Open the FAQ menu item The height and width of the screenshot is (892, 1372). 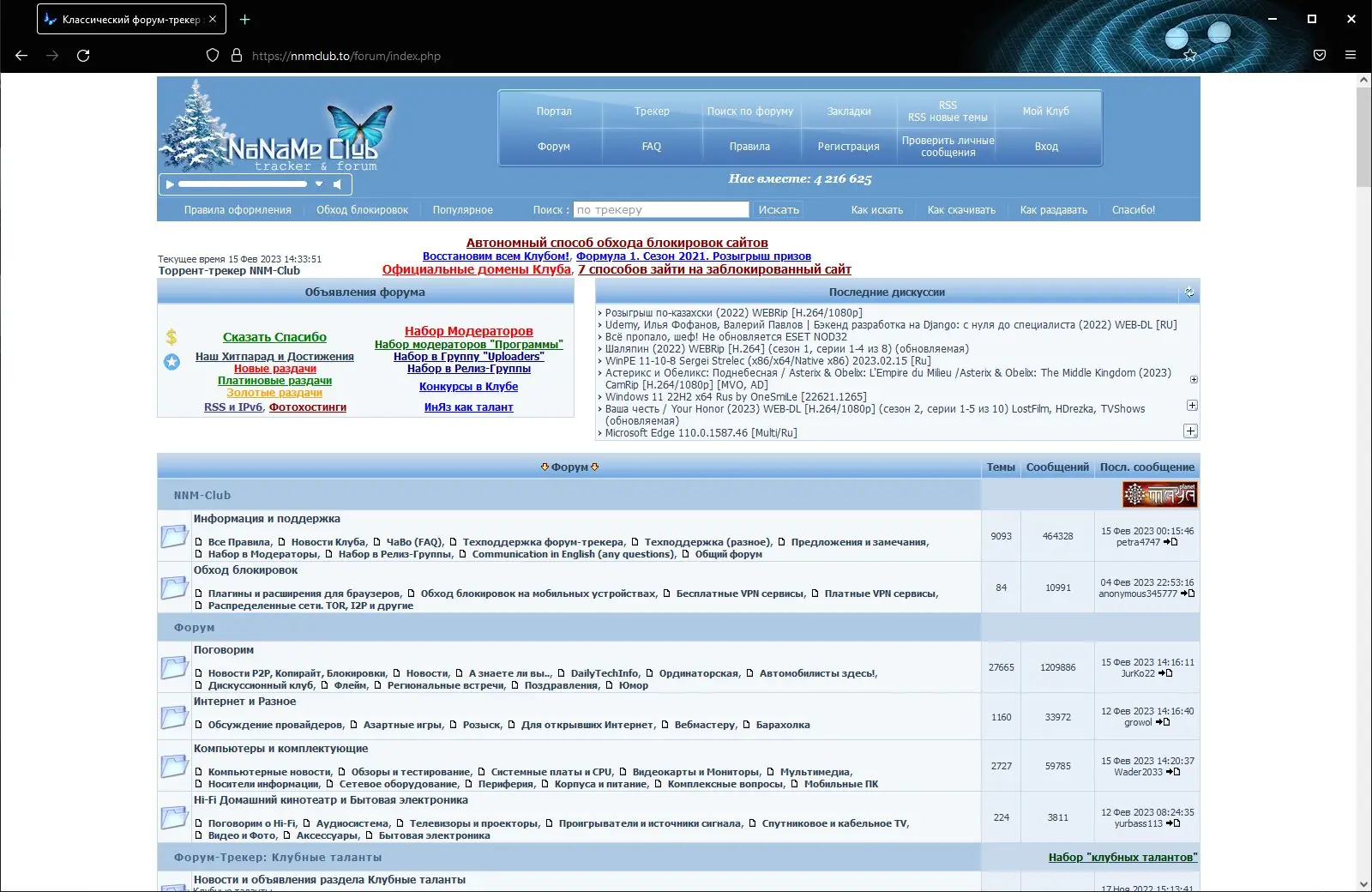pyautogui.click(x=652, y=147)
